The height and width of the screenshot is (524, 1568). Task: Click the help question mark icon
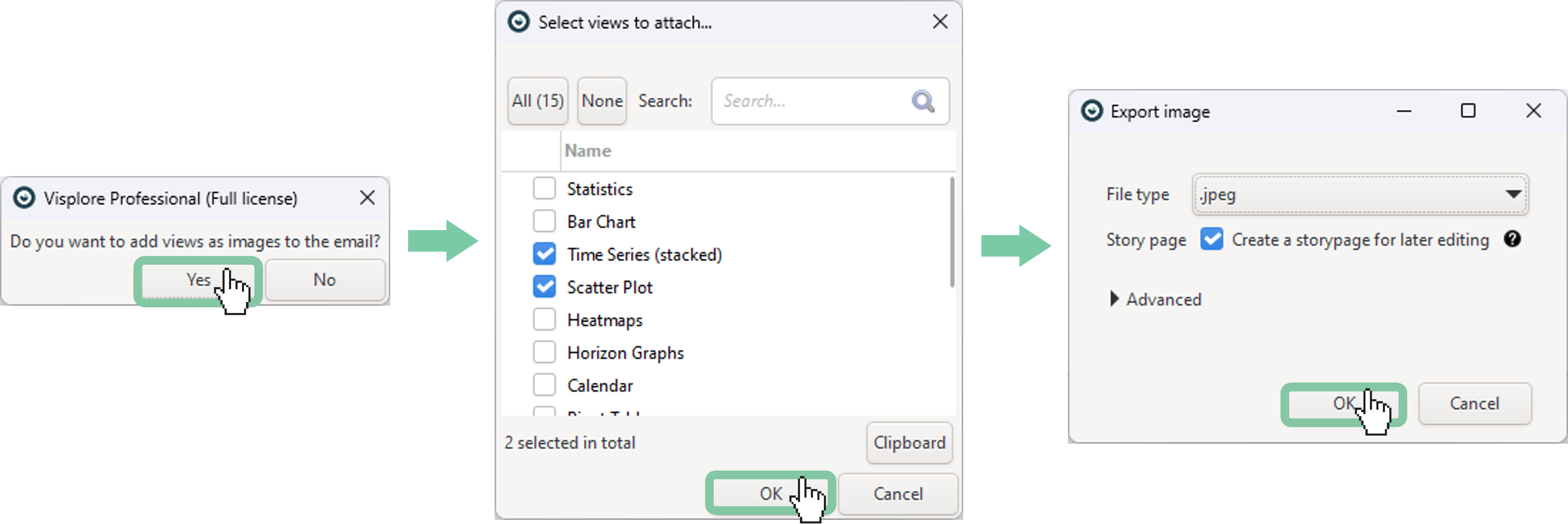tap(1512, 239)
